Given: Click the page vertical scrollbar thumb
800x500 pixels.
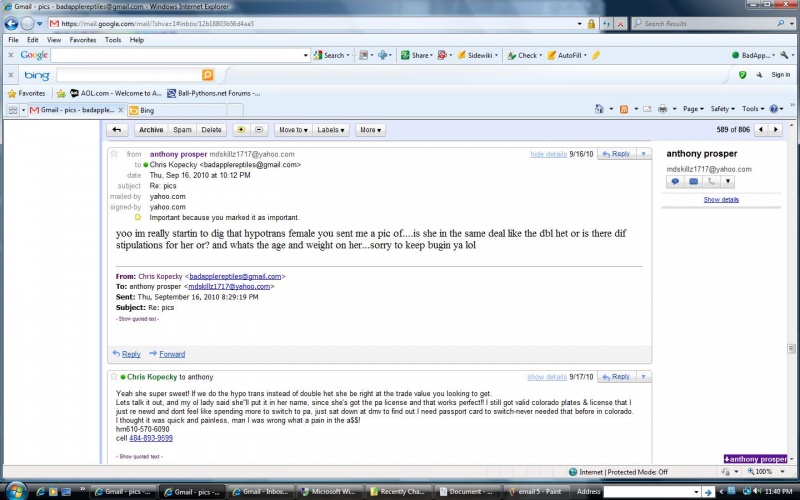Looking at the screenshot, I should [791, 348].
